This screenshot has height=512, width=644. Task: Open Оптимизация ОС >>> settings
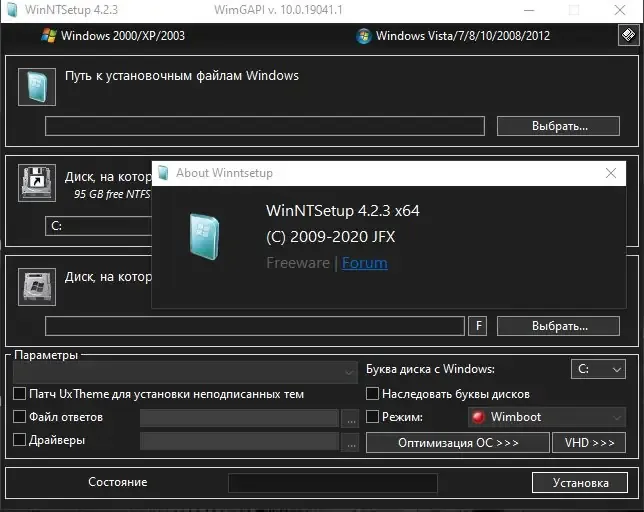pyautogui.click(x=458, y=443)
